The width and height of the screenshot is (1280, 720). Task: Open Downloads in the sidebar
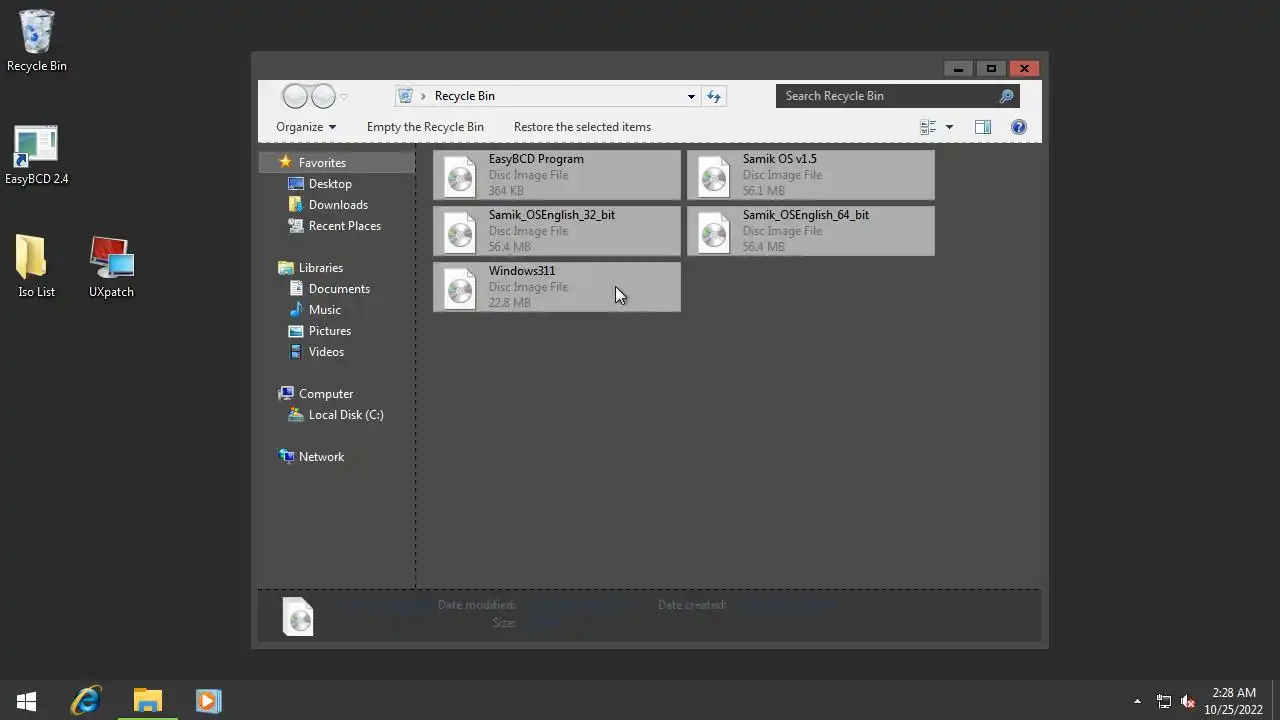pos(328,205)
